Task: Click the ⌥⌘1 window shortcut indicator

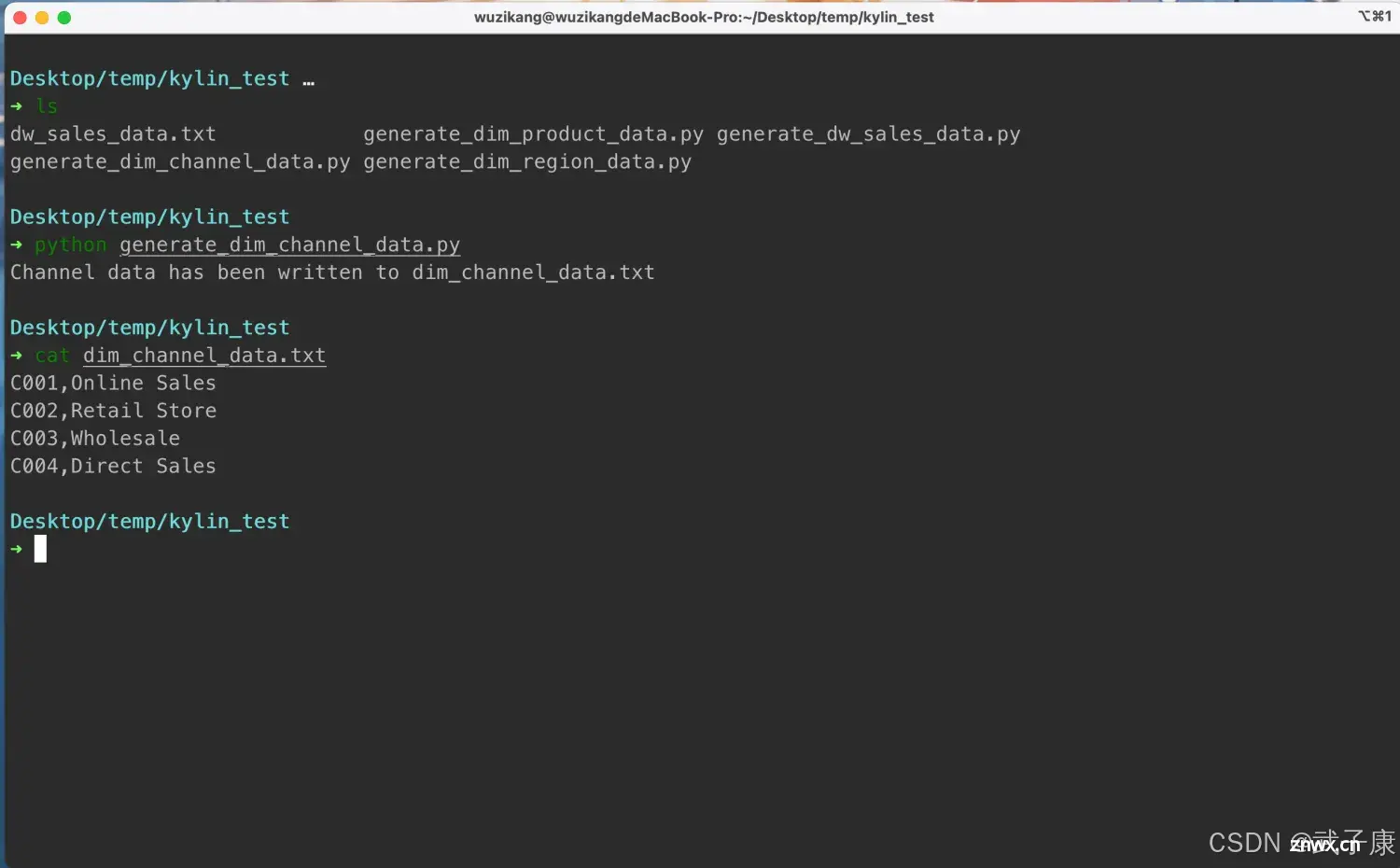Action: point(1375,16)
